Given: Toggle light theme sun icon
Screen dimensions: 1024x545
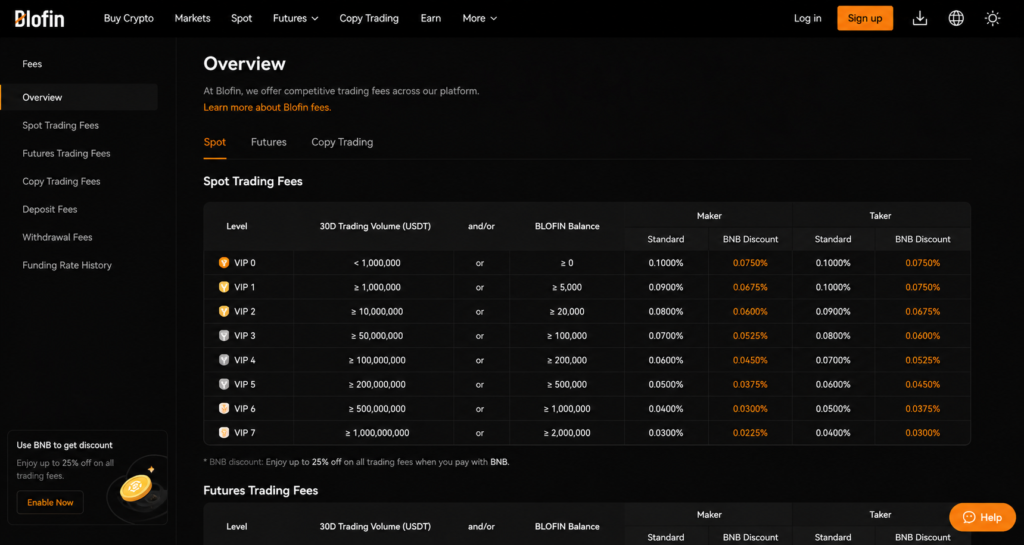Looking at the screenshot, I should coord(993,18).
